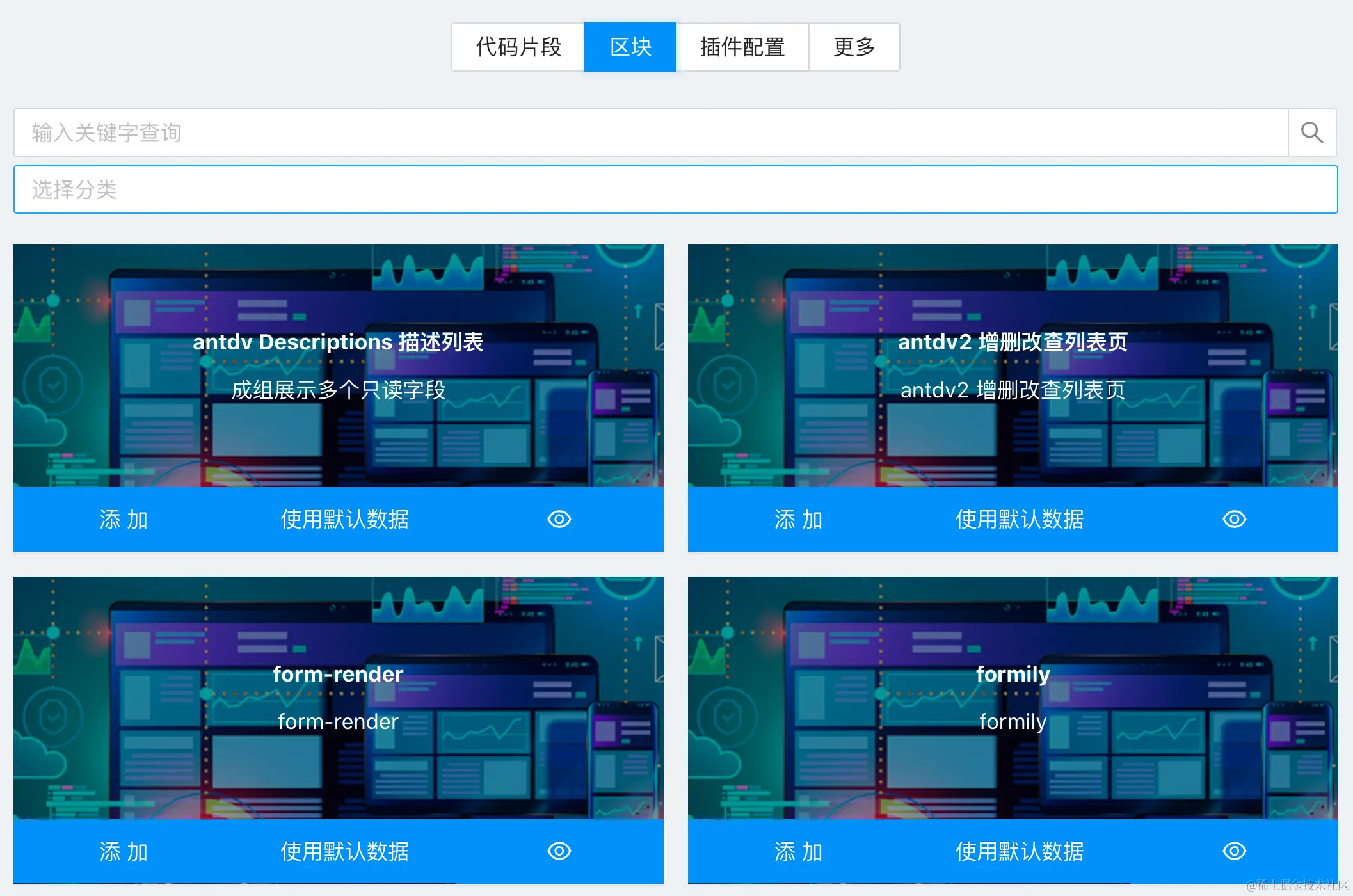Preview formily block via eye icon
1353x896 pixels.
coord(1233,851)
